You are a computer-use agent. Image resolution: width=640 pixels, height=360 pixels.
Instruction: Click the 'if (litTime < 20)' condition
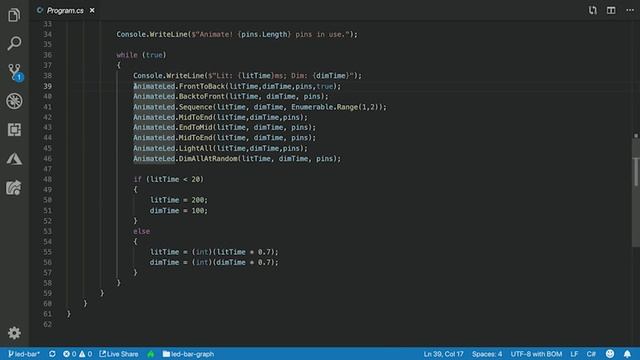pyautogui.click(x=168, y=179)
